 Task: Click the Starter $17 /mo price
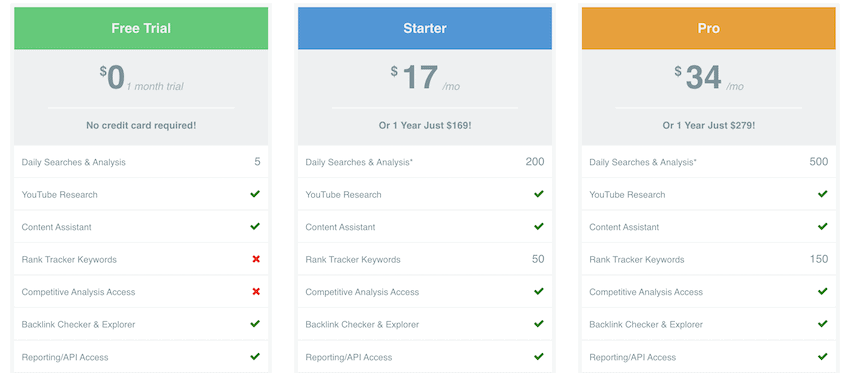(x=425, y=78)
